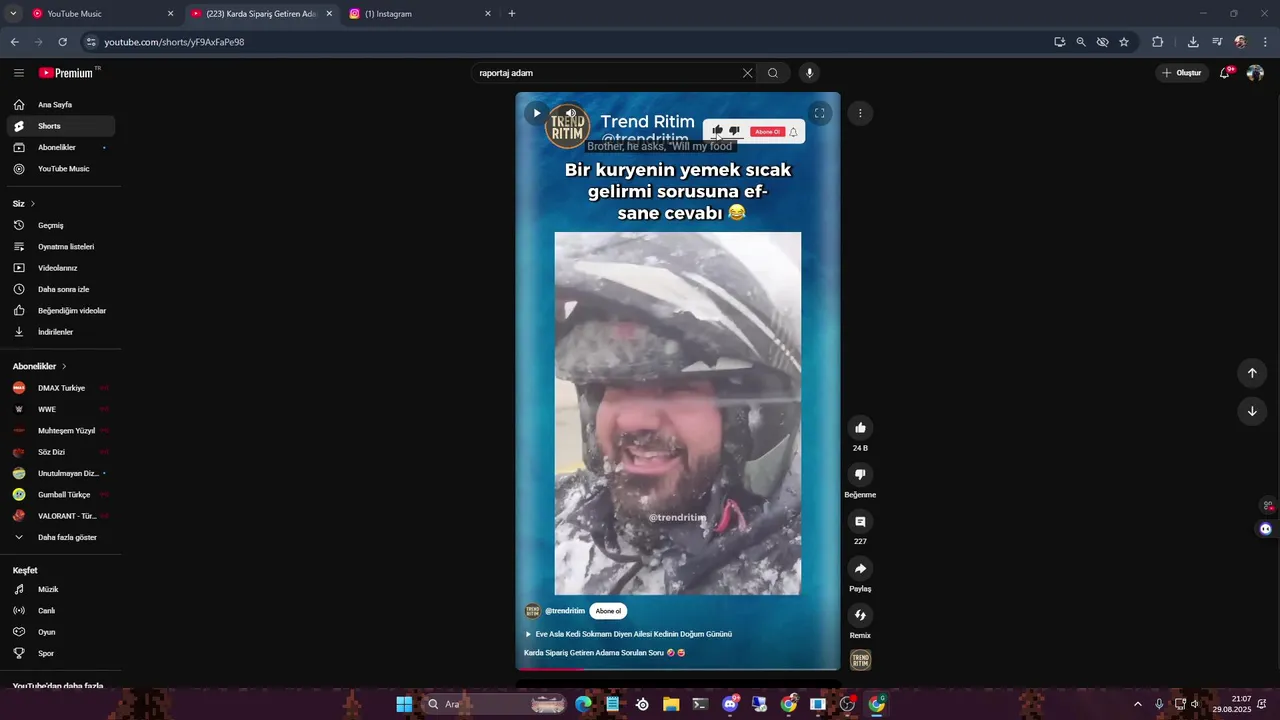Remix this Short
The image size is (1280, 720).
tap(860, 616)
